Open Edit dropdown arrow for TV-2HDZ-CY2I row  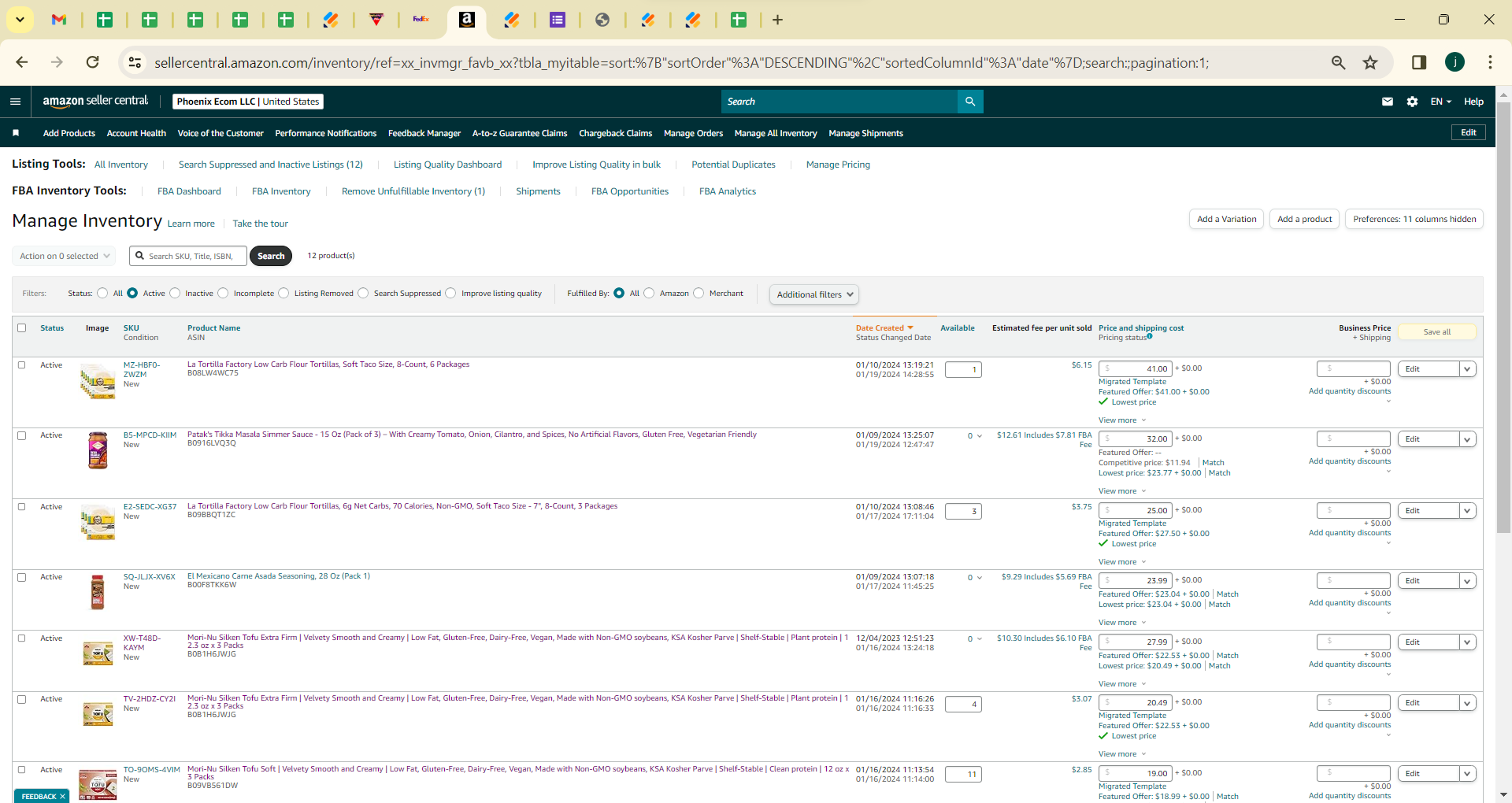pos(1467,703)
